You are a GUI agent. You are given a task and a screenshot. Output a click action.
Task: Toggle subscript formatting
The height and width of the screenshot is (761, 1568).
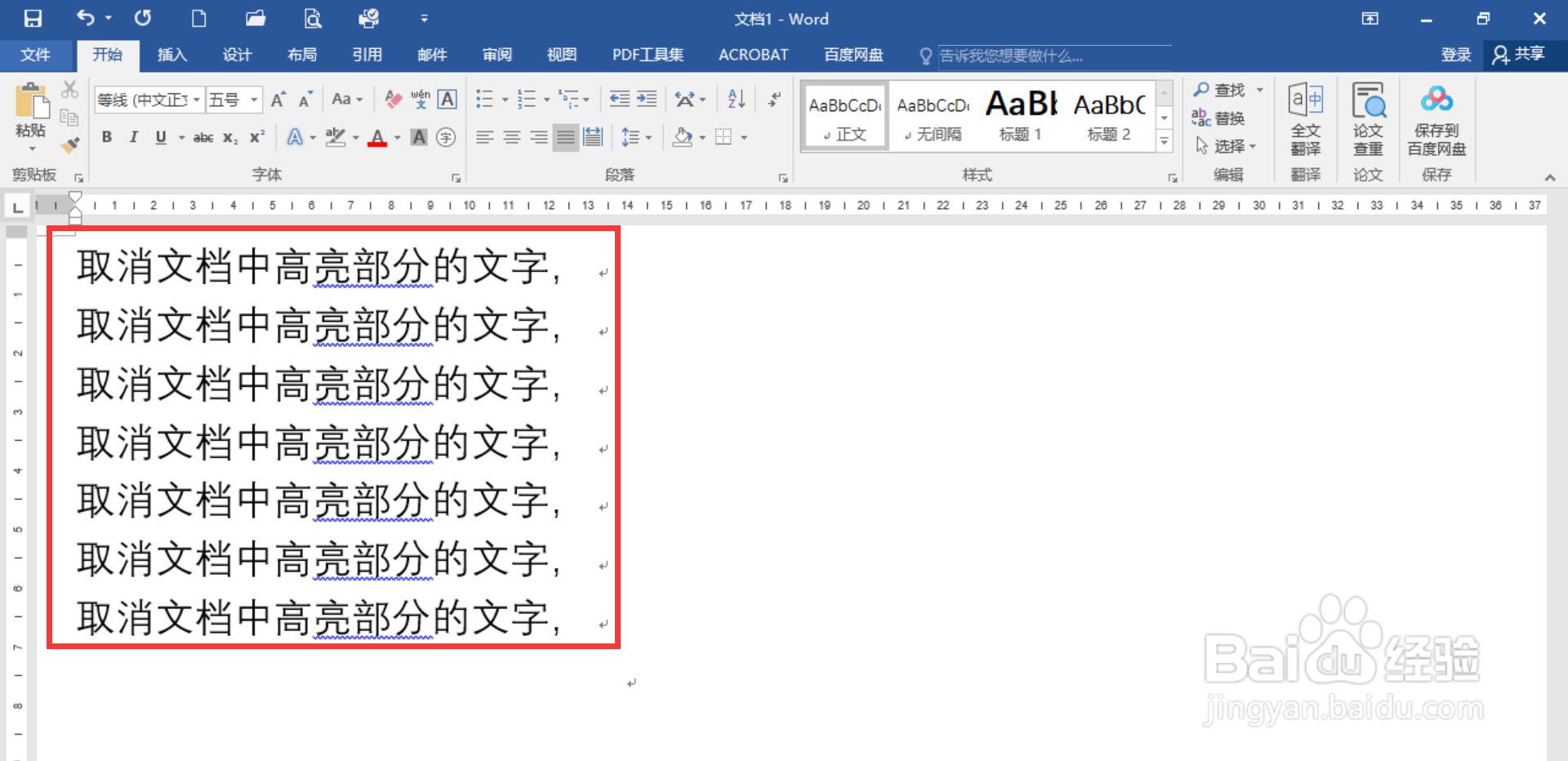230,138
